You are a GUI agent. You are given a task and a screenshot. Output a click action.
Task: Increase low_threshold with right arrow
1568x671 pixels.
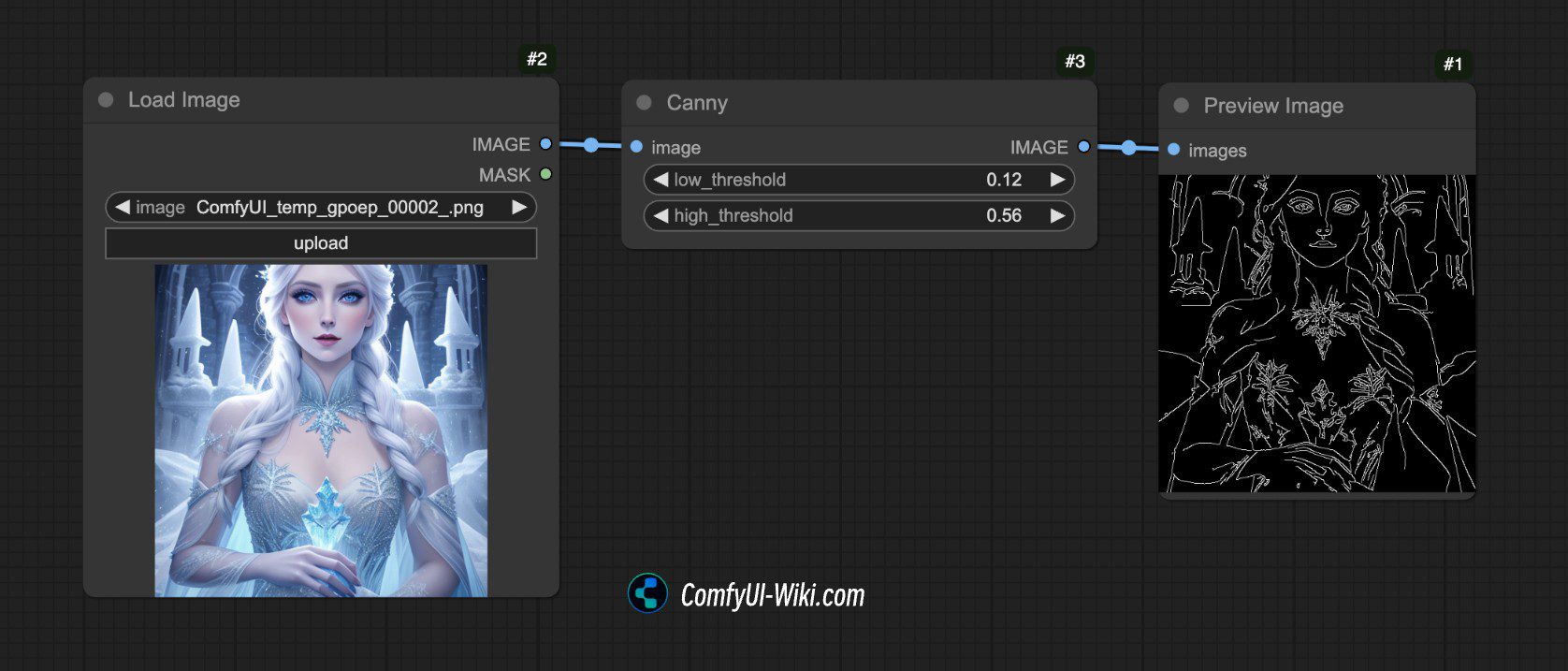pyautogui.click(x=1057, y=180)
